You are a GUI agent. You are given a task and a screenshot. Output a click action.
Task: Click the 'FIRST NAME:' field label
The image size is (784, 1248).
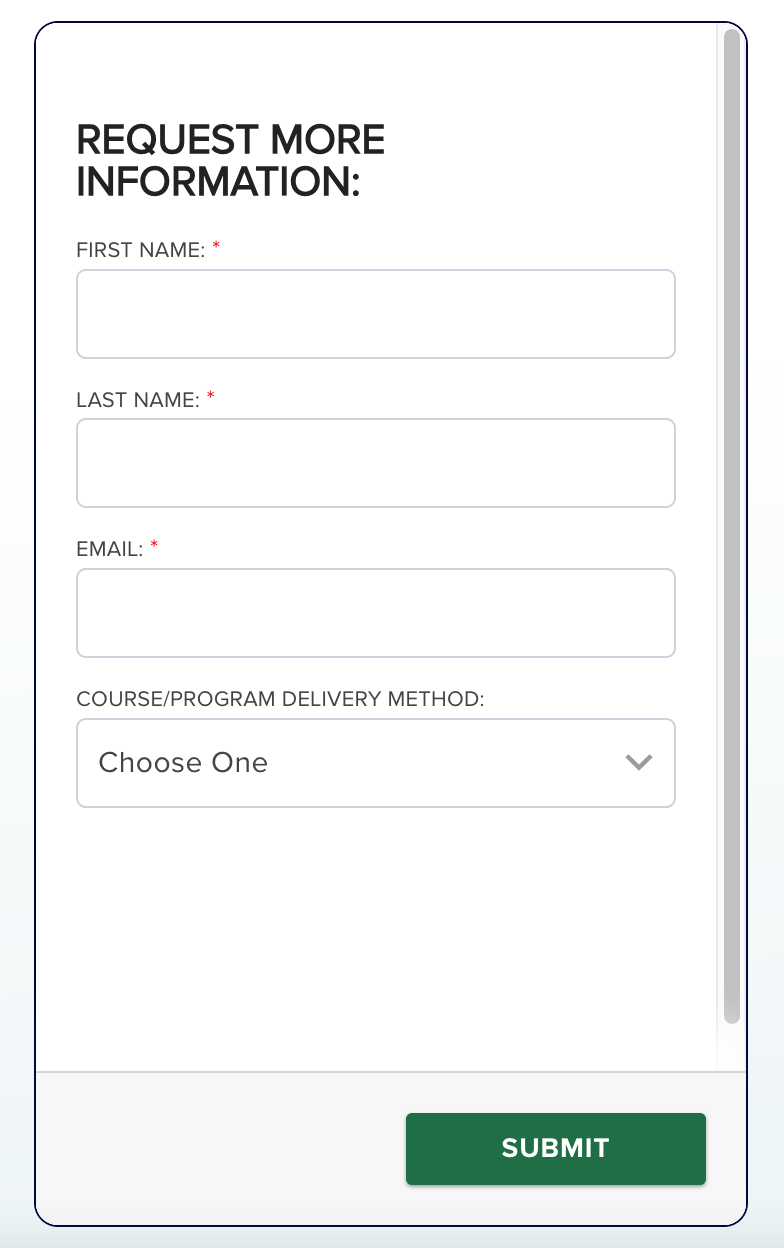(x=140, y=250)
